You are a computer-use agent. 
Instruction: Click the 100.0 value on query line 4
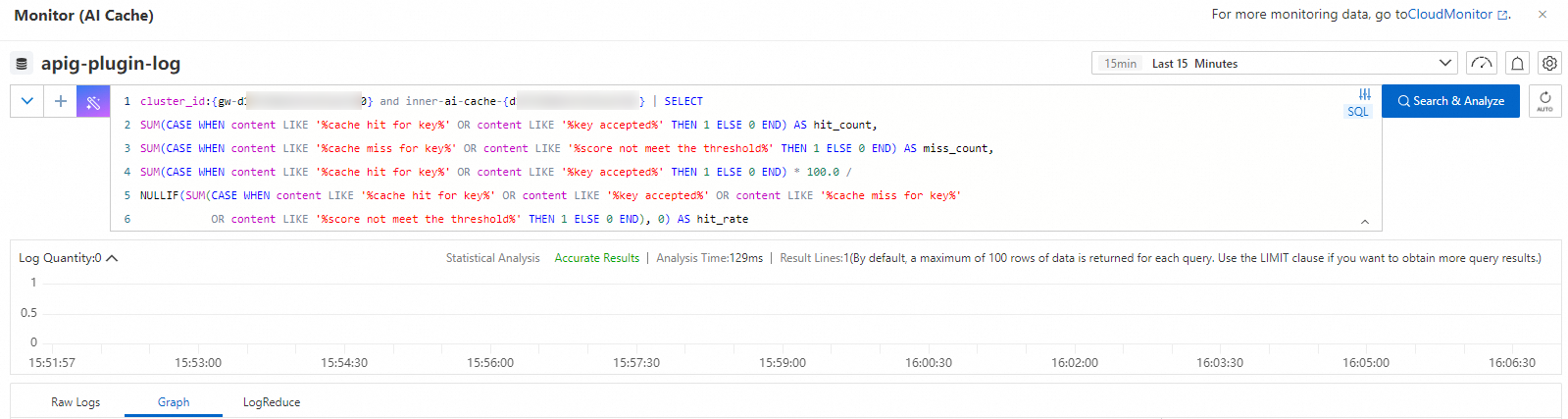(x=823, y=172)
